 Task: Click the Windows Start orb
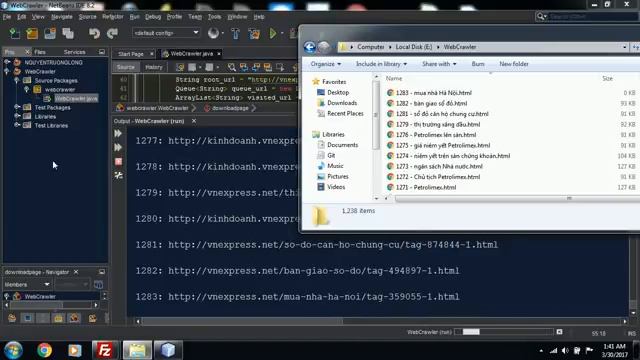[x=13, y=350]
